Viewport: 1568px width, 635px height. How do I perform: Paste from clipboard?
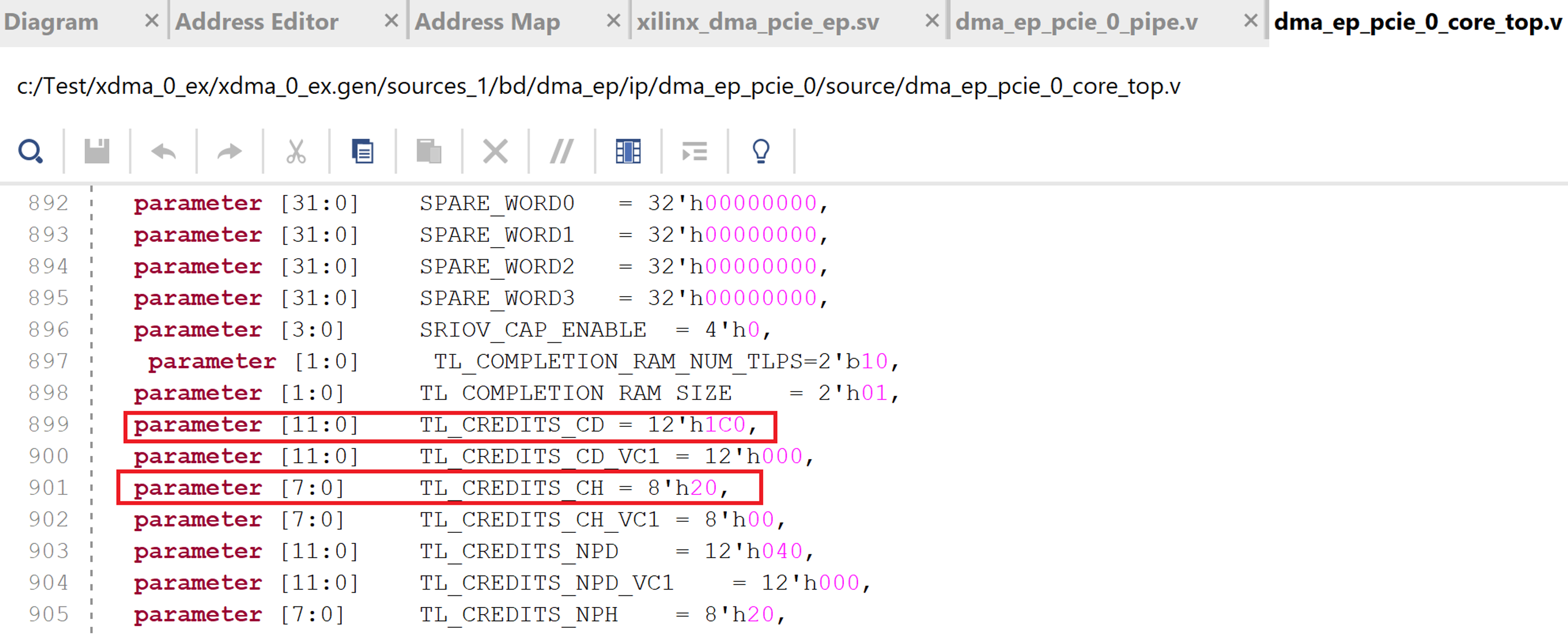(x=429, y=151)
